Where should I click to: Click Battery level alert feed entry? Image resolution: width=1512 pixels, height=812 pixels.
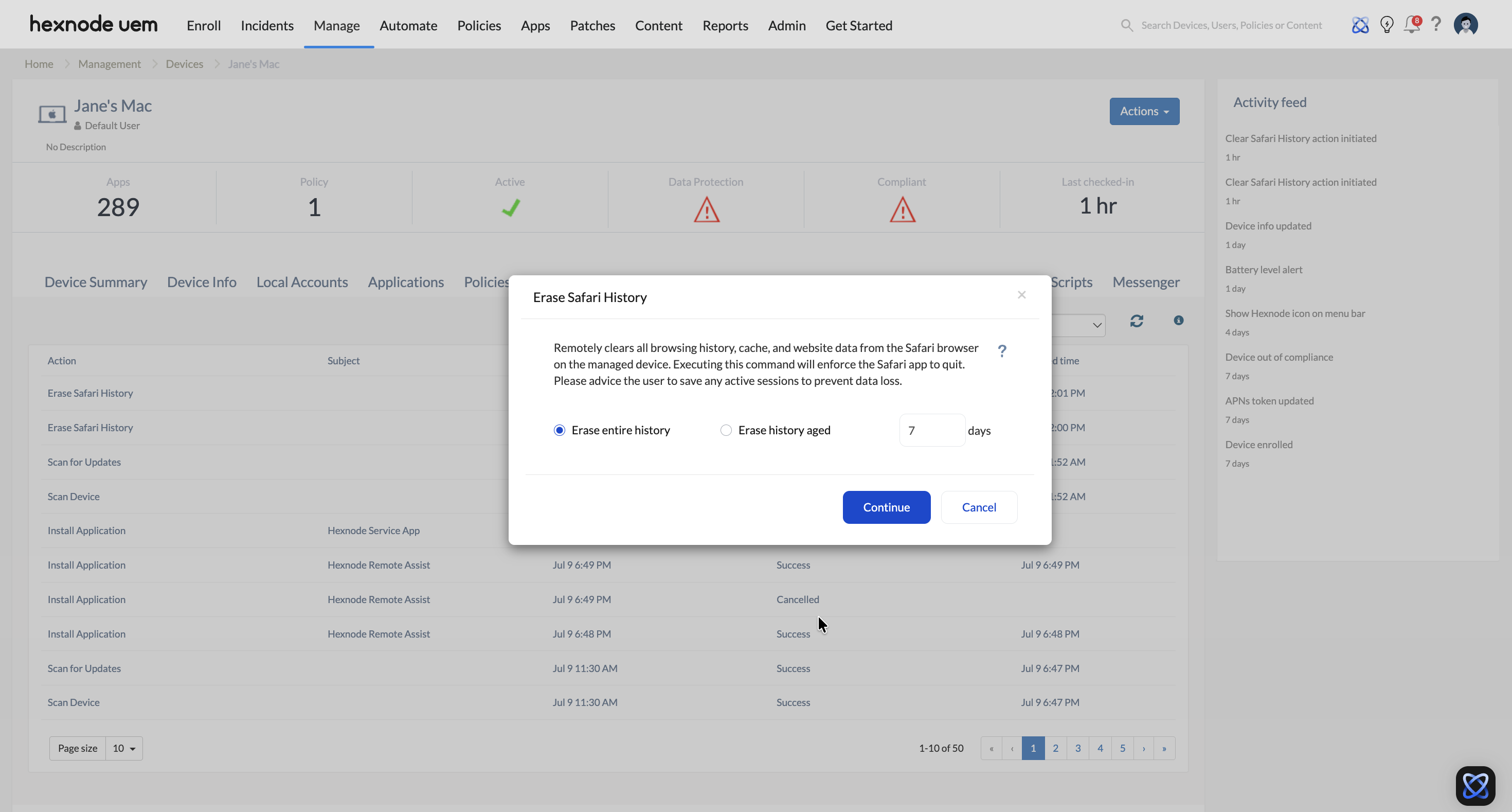pos(1264,270)
